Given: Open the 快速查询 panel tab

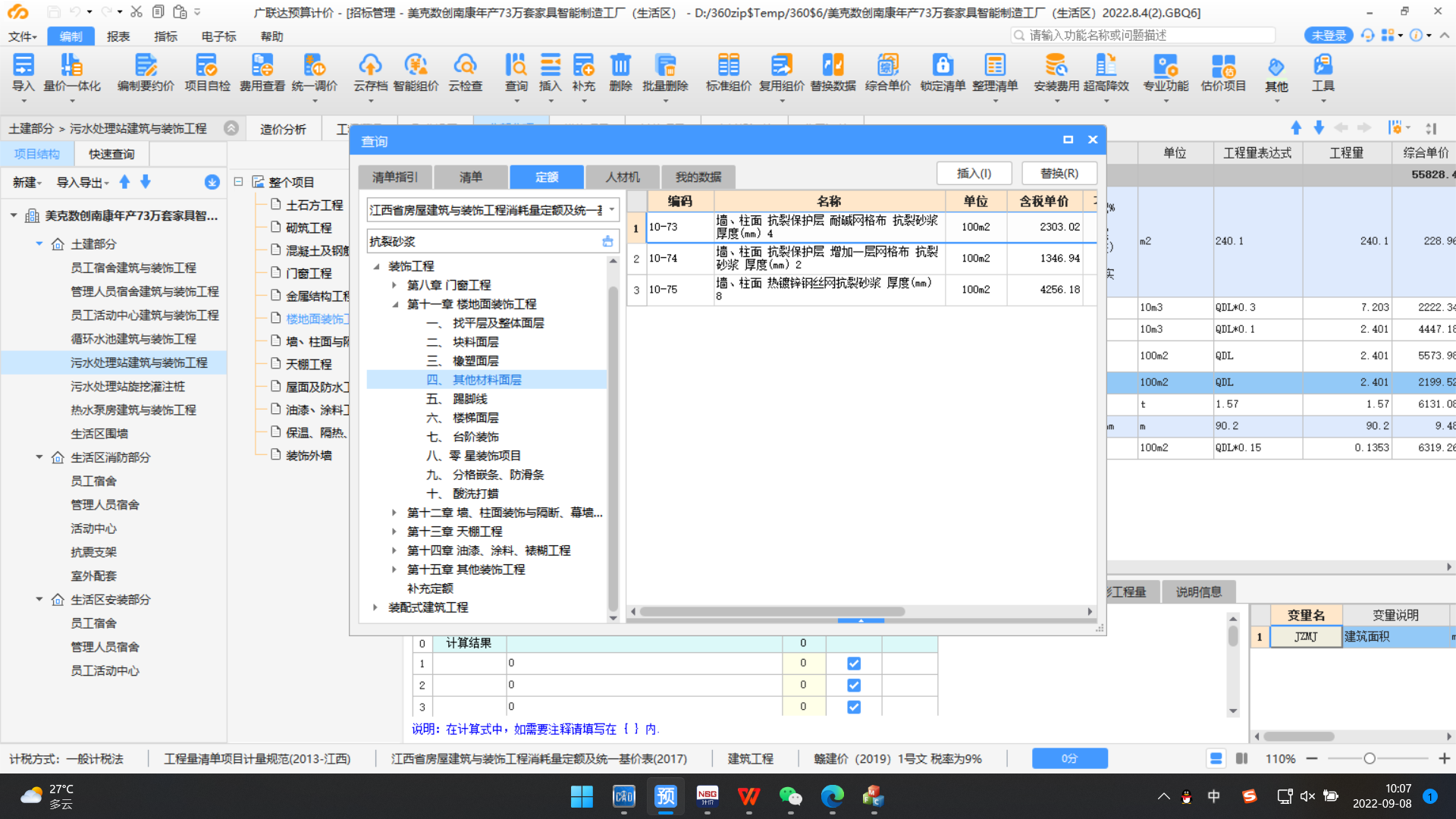Looking at the screenshot, I should (x=111, y=154).
